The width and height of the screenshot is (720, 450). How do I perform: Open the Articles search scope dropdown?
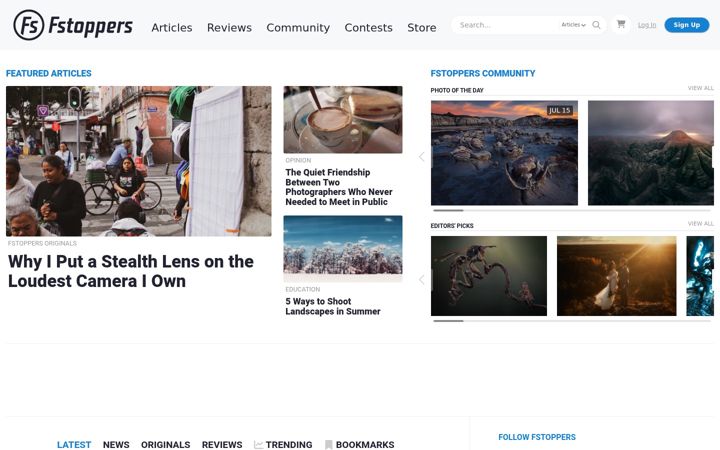tap(573, 25)
